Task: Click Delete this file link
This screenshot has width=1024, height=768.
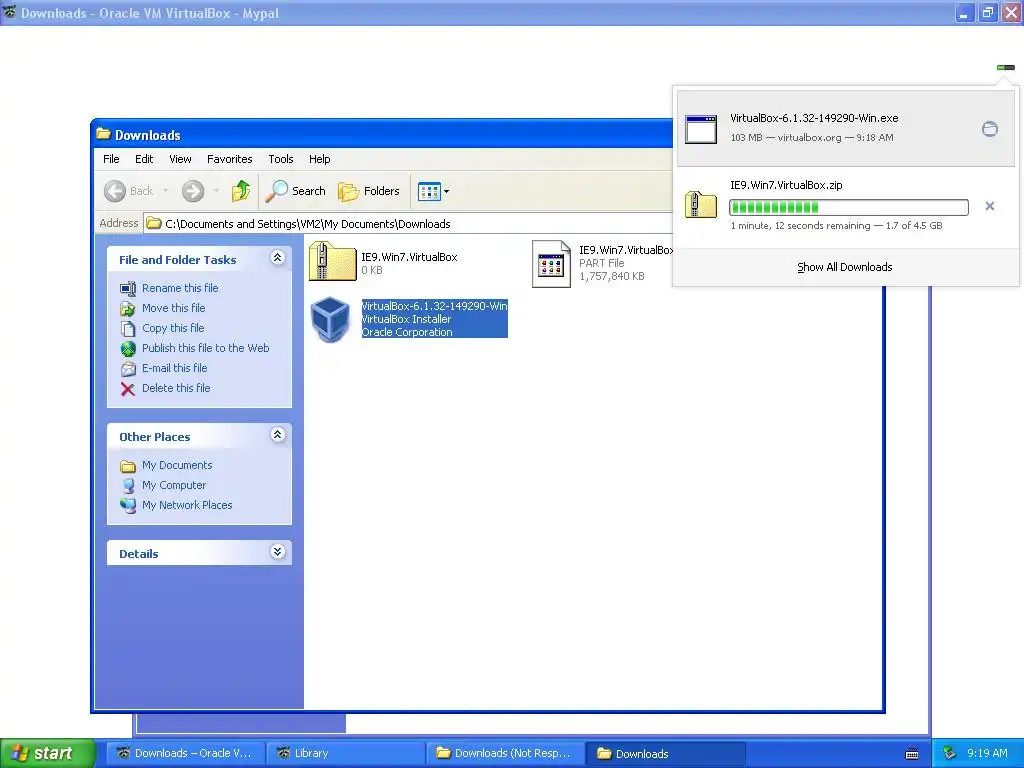Action: coord(176,388)
